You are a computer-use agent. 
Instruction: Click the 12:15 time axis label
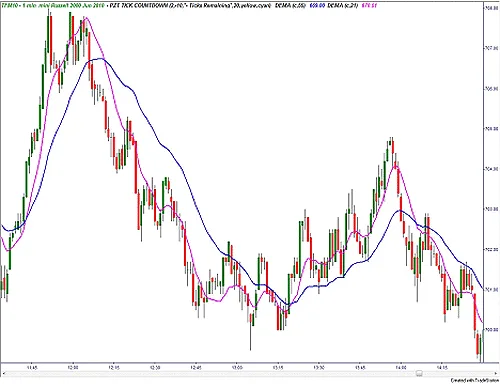point(114,367)
